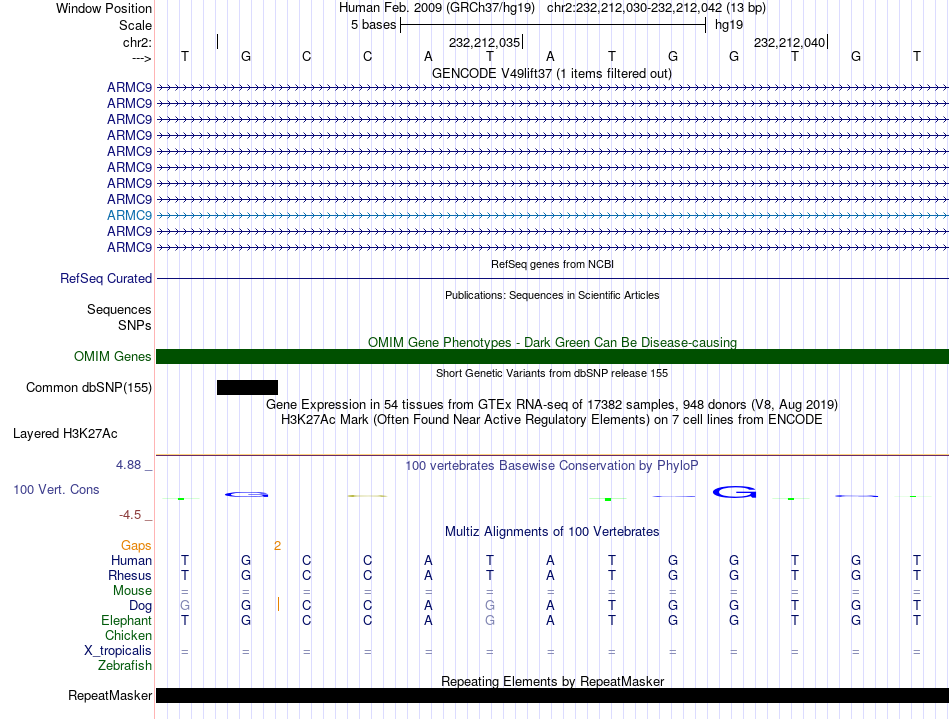950x719 pixels.
Task: Click chr2:232,212,030-232,212,042 (13 bp) coordinates
Action: tap(656, 8)
